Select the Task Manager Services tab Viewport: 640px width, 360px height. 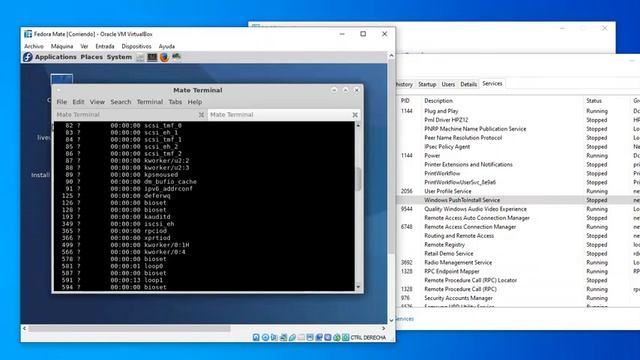[492, 84]
